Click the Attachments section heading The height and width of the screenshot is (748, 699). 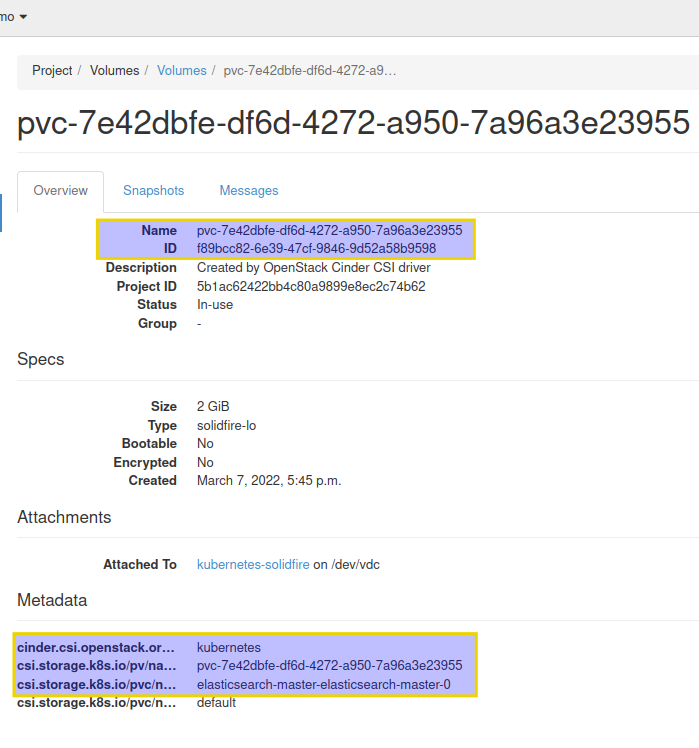click(x=64, y=517)
